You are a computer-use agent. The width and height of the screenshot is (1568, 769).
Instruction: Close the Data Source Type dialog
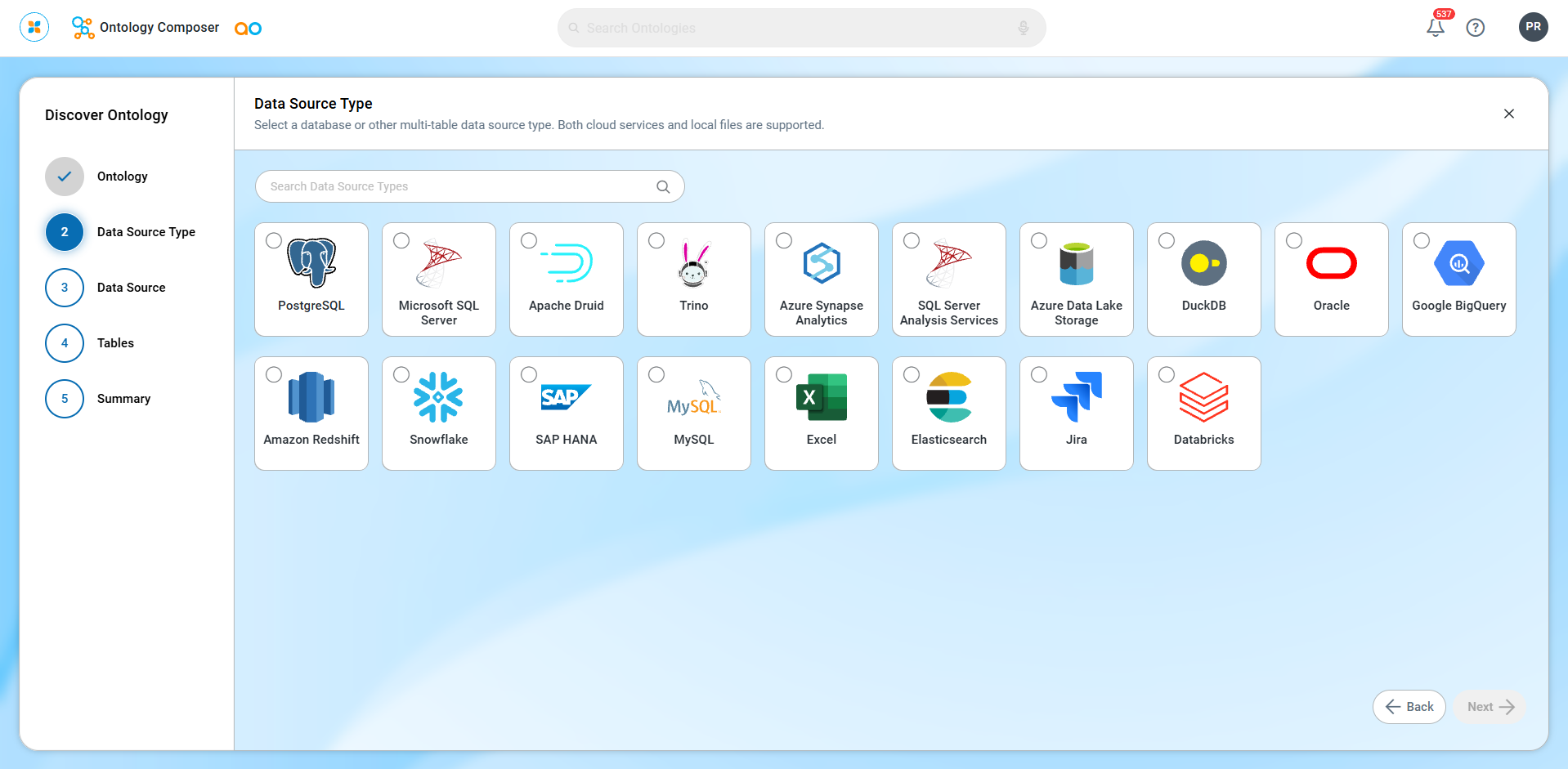pos(1509,114)
